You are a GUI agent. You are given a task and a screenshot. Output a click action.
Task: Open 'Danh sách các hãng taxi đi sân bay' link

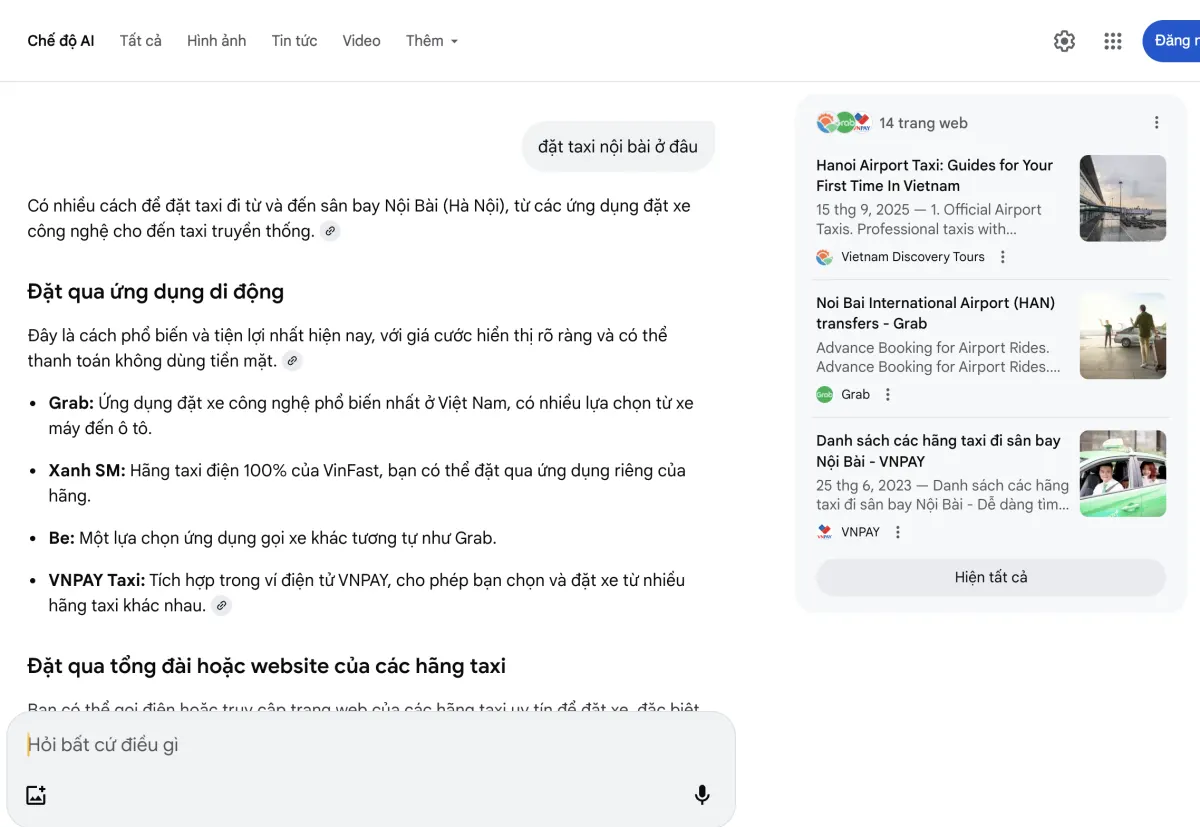[x=938, y=451]
